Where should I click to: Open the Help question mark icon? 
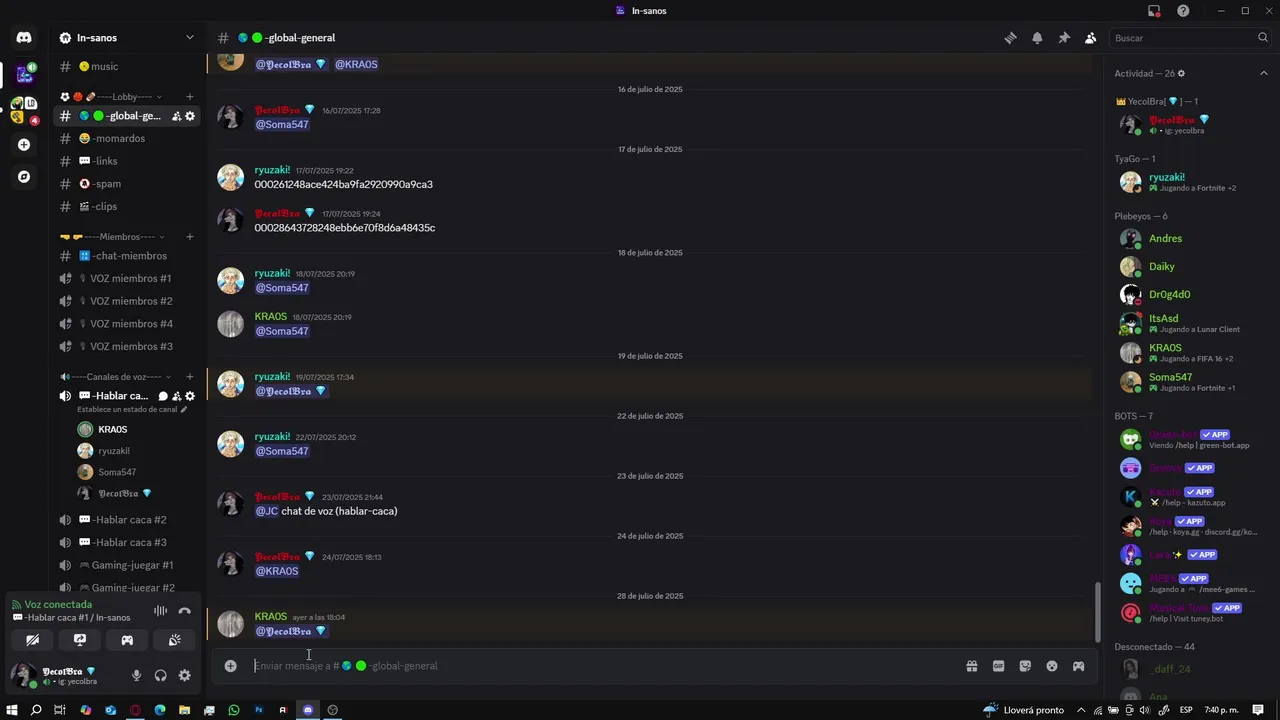(x=1183, y=11)
